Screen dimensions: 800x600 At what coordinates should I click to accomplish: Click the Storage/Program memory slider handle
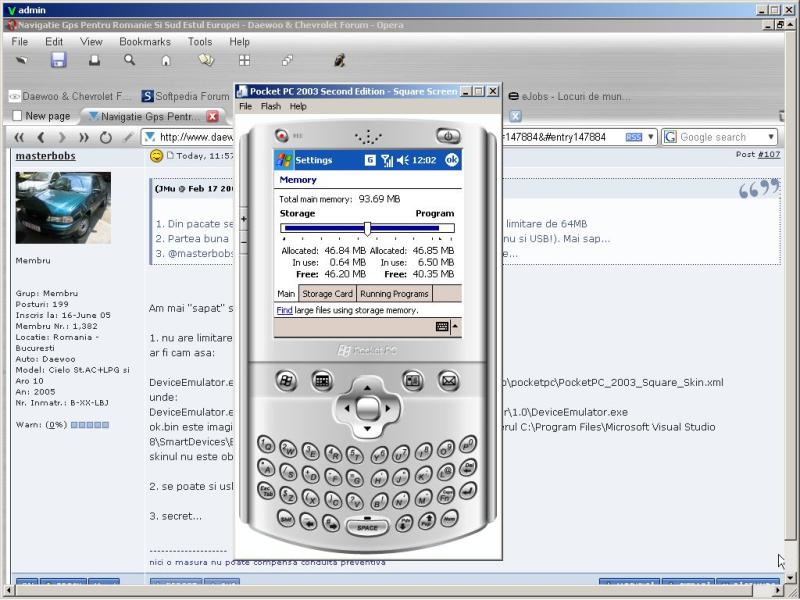click(367, 229)
